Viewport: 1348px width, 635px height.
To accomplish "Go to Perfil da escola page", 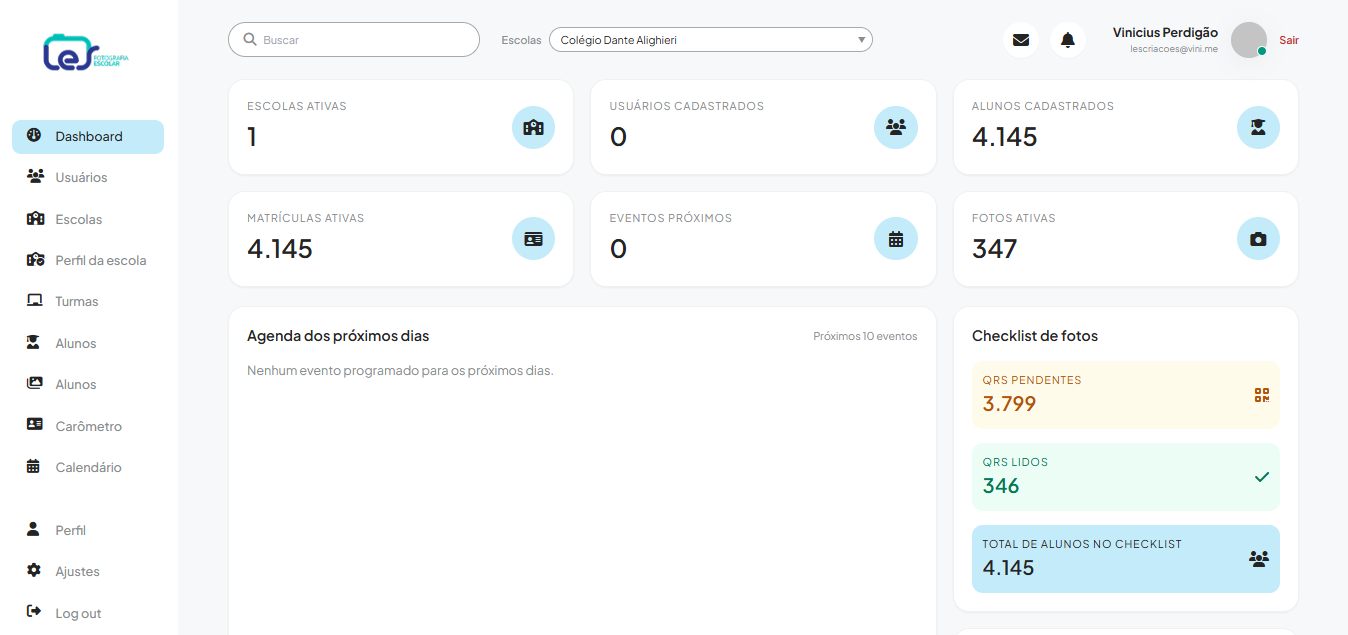I will pyautogui.click(x=100, y=261).
